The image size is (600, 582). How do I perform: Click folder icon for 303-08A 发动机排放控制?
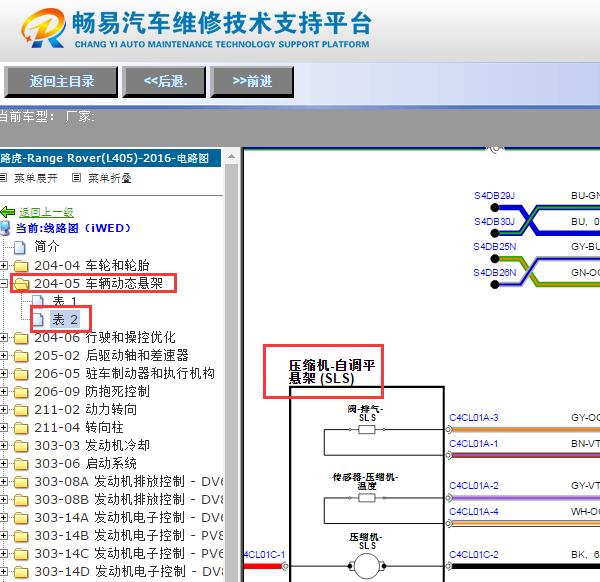tap(21, 482)
